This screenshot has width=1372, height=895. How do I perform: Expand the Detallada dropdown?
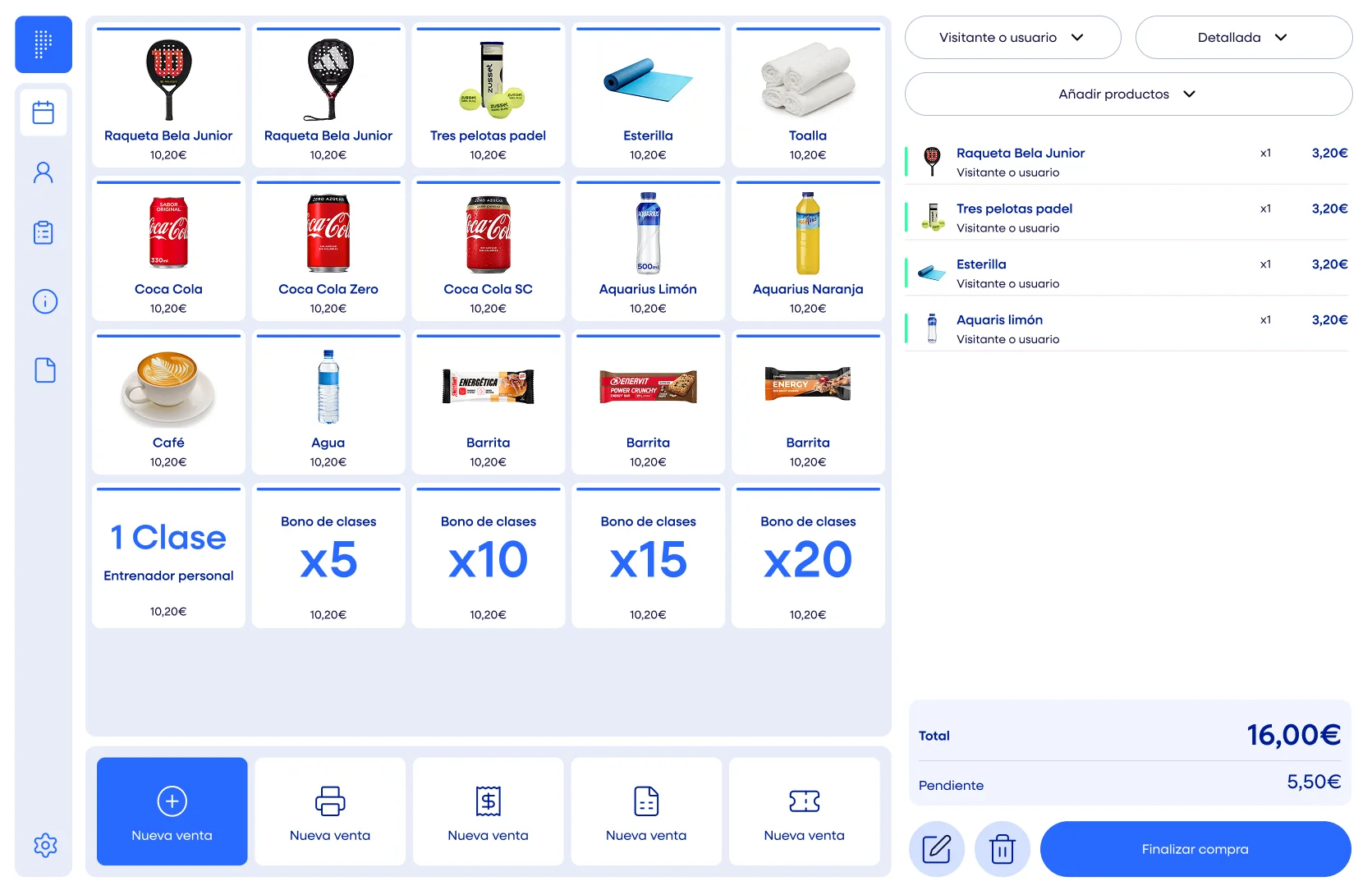1243,37
